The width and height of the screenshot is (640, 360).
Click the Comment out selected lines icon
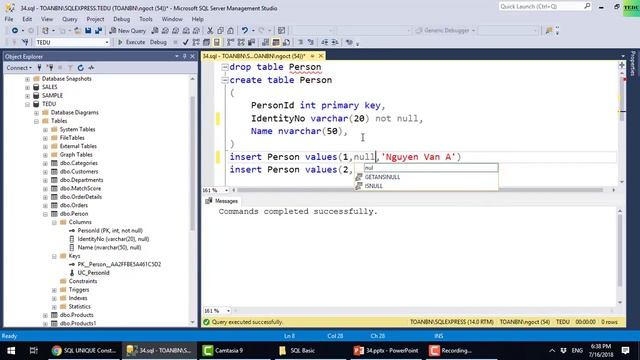[300, 42]
